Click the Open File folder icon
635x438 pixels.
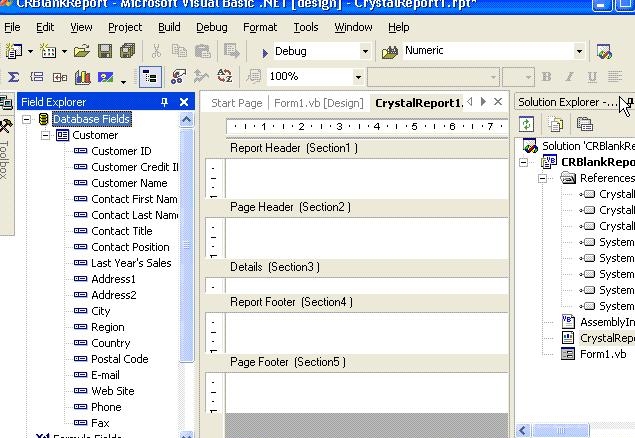(x=81, y=51)
